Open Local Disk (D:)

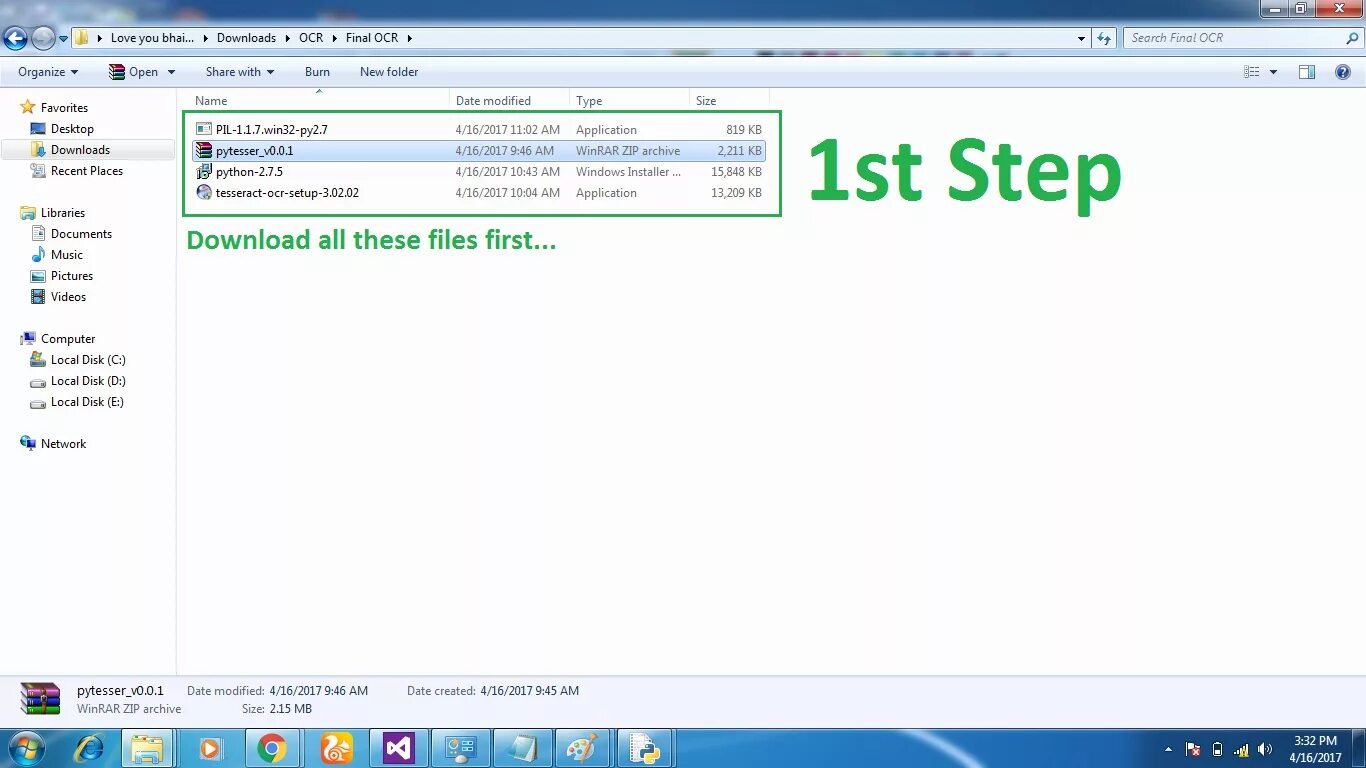(88, 381)
